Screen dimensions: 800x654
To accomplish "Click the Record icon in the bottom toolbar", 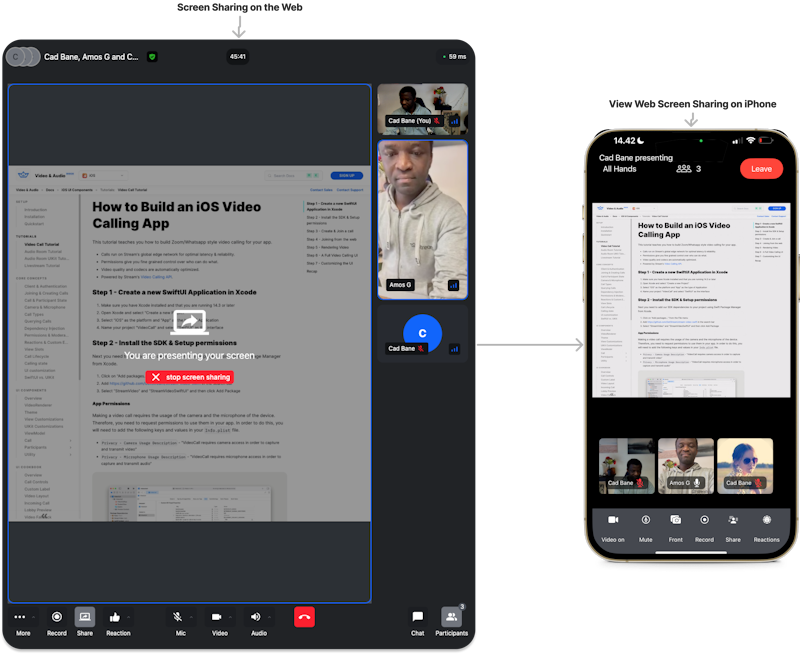I will (x=56, y=617).
